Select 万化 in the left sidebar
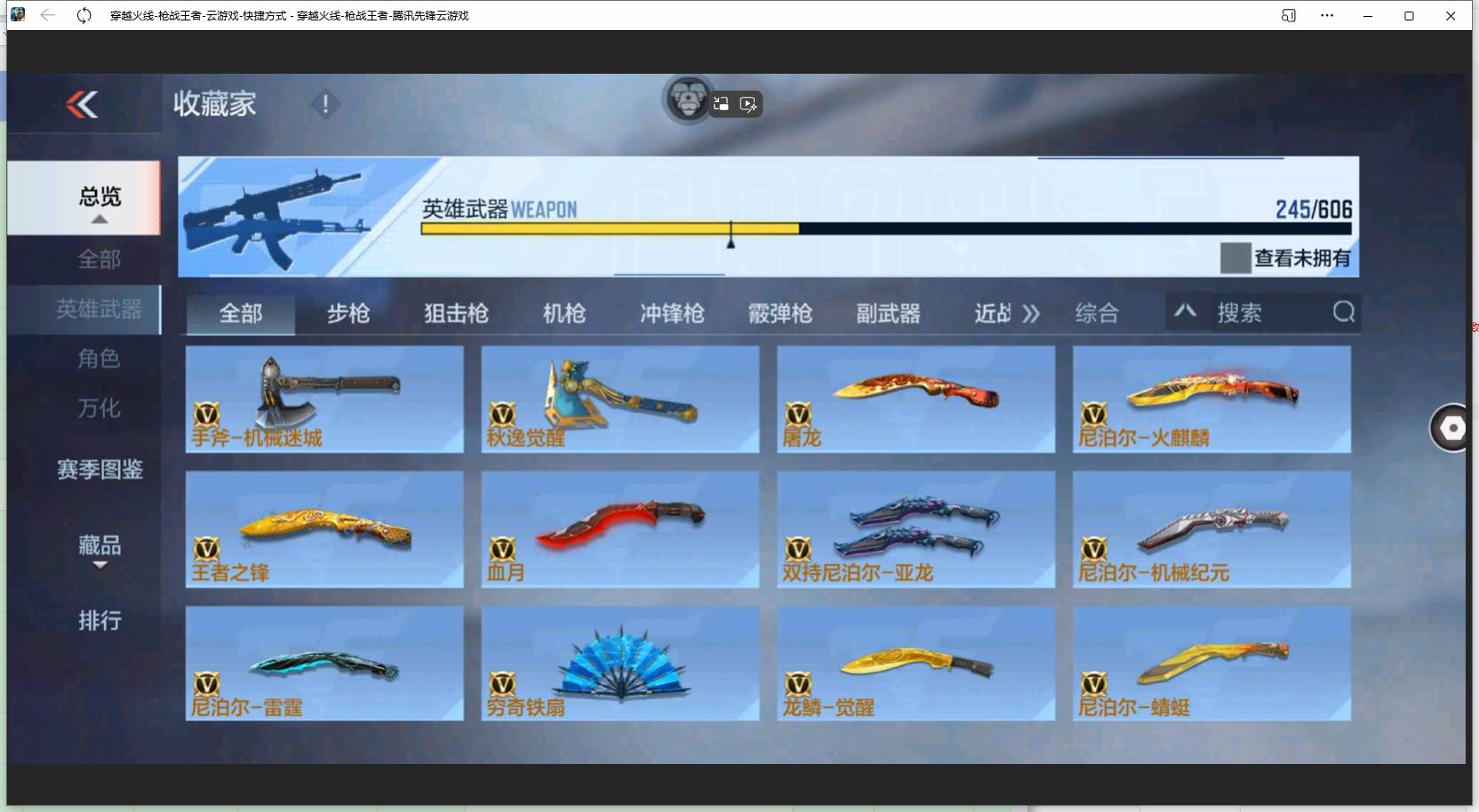This screenshot has width=1479, height=812. click(x=99, y=408)
